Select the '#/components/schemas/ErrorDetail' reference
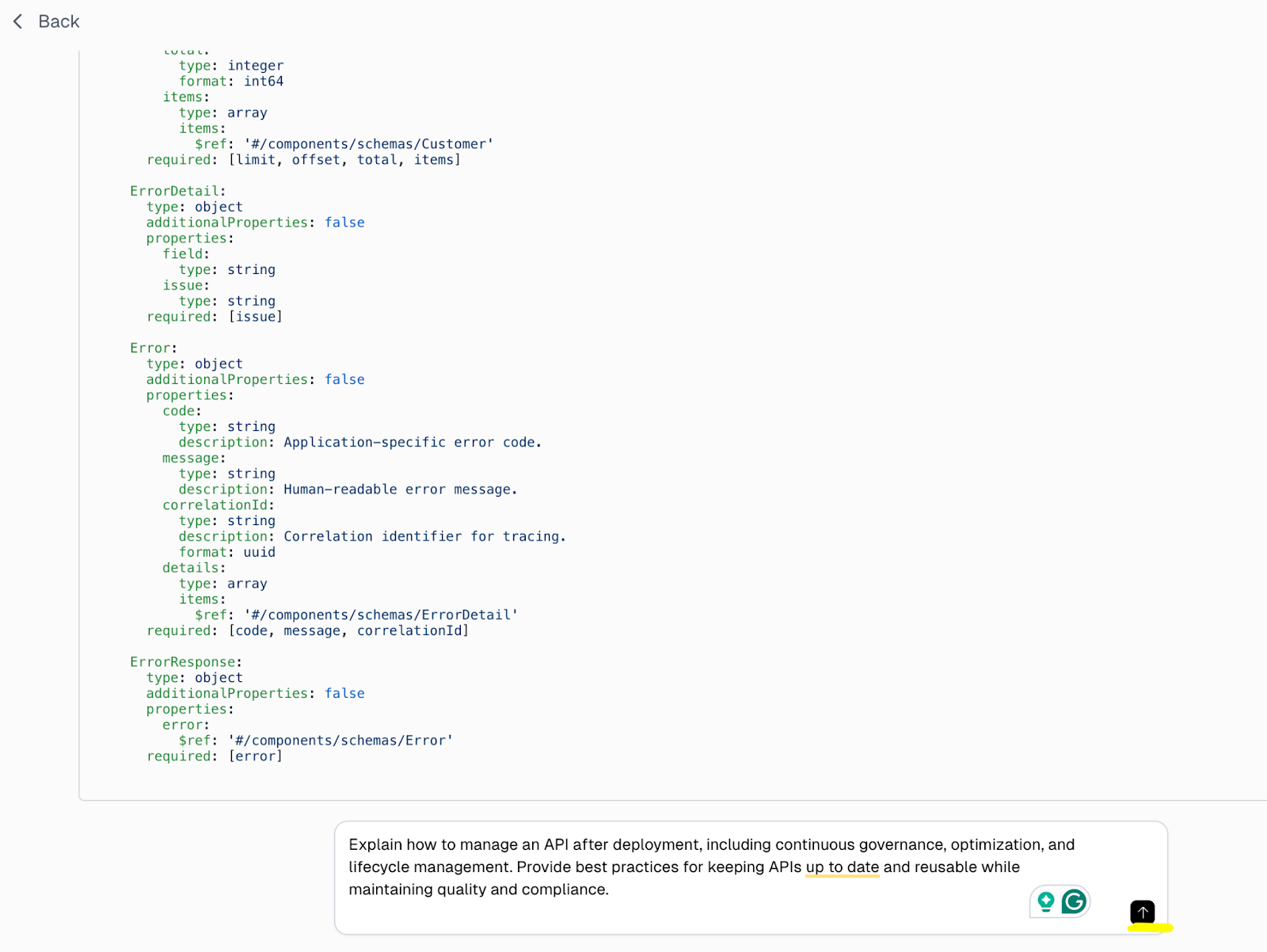The image size is (1267, 952). point(382,615)
